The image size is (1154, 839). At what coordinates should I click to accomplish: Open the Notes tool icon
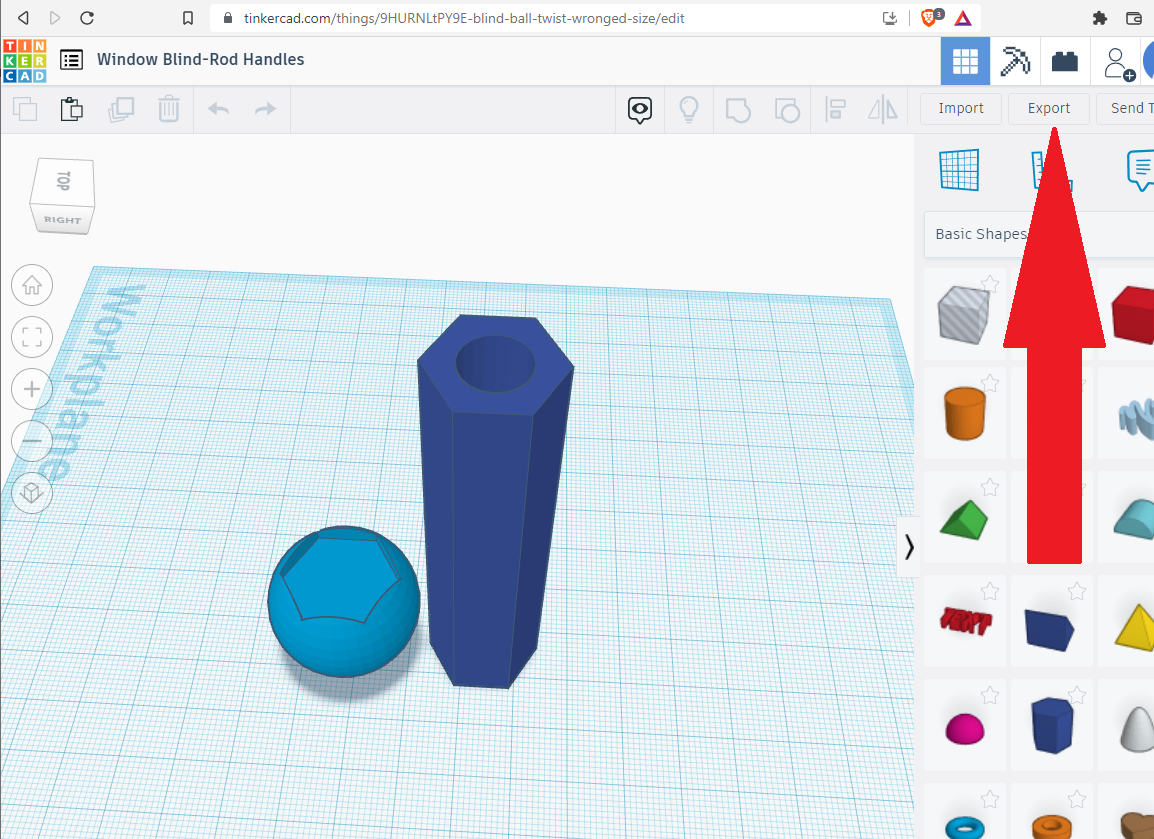(x=1140, y=170)
